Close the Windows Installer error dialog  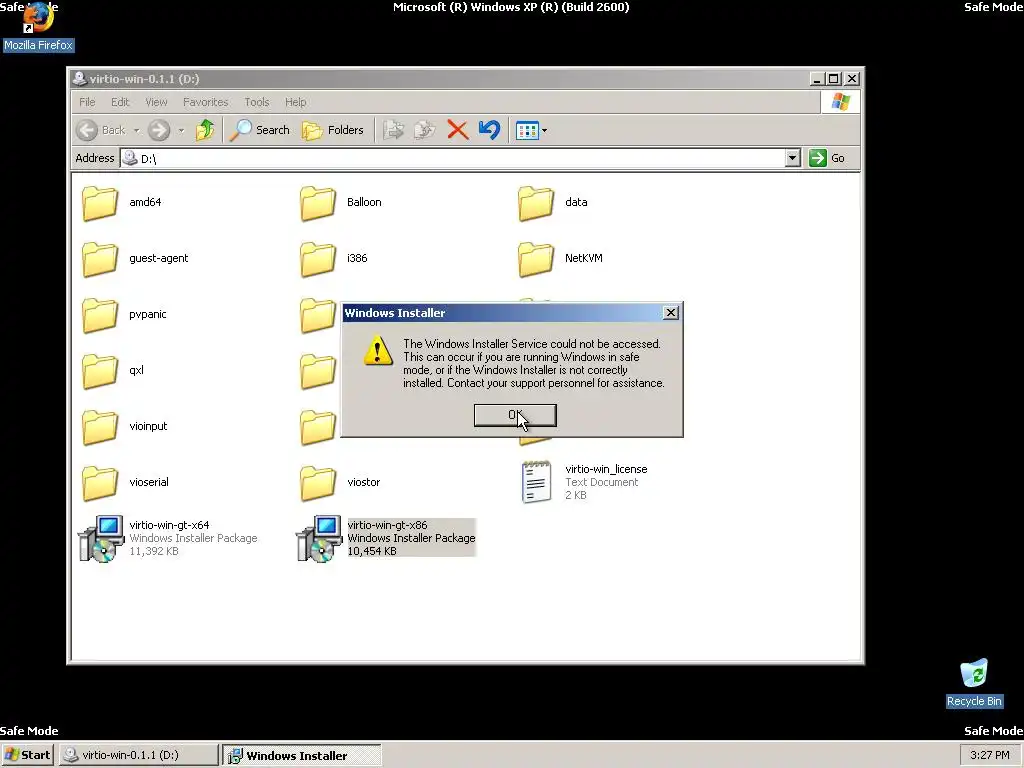click(671, 313)
